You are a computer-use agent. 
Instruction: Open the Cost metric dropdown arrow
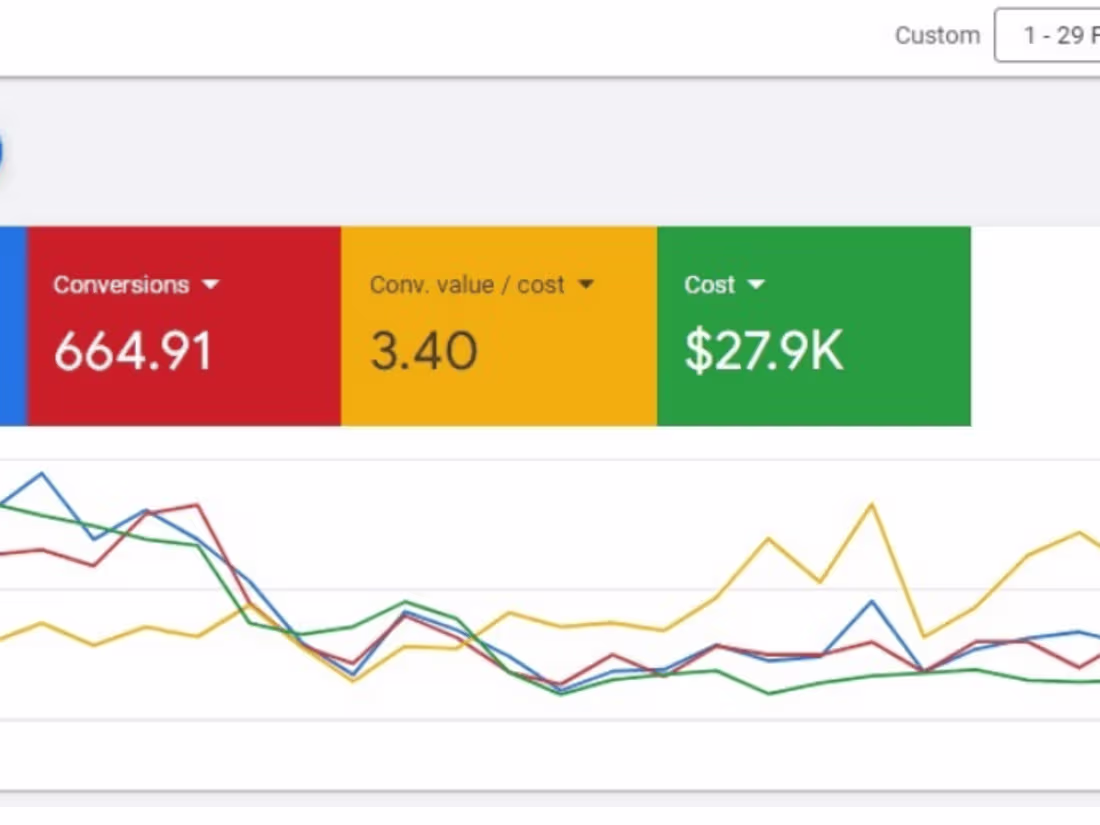756,284
